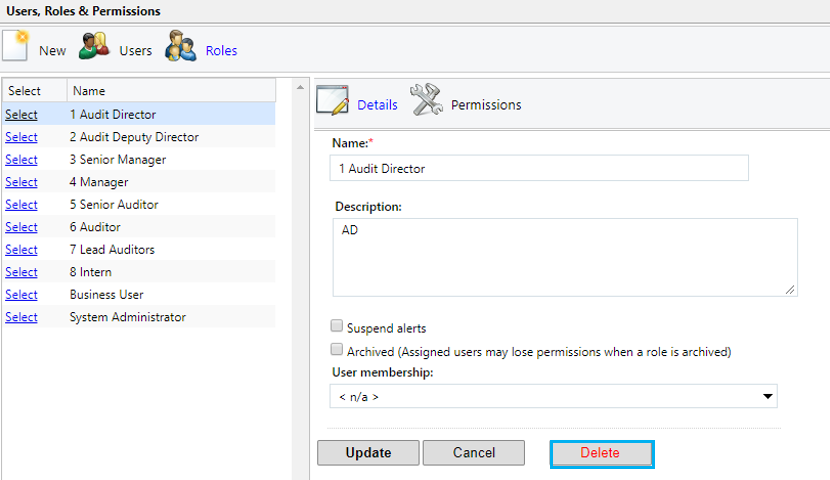Click Select link for 8 Intern
The image size is (830, 480).
(21, 272)
